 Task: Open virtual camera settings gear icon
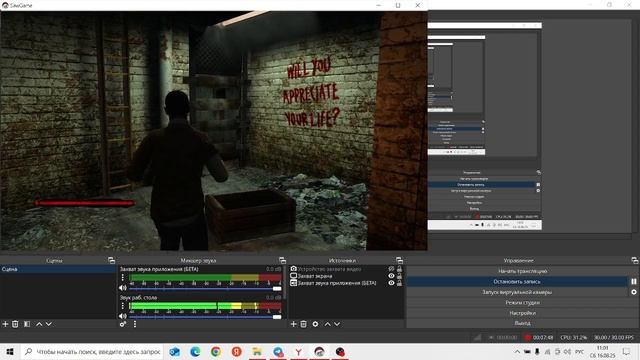pos(633,292)
